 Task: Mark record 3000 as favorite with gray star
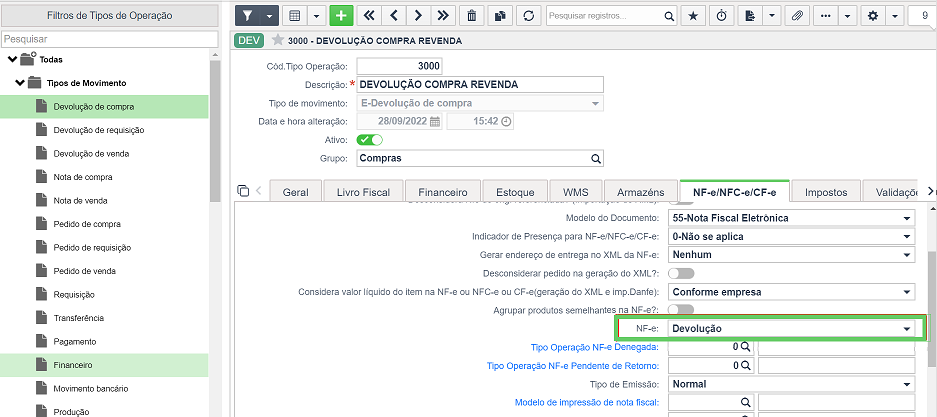coord(277,40)
